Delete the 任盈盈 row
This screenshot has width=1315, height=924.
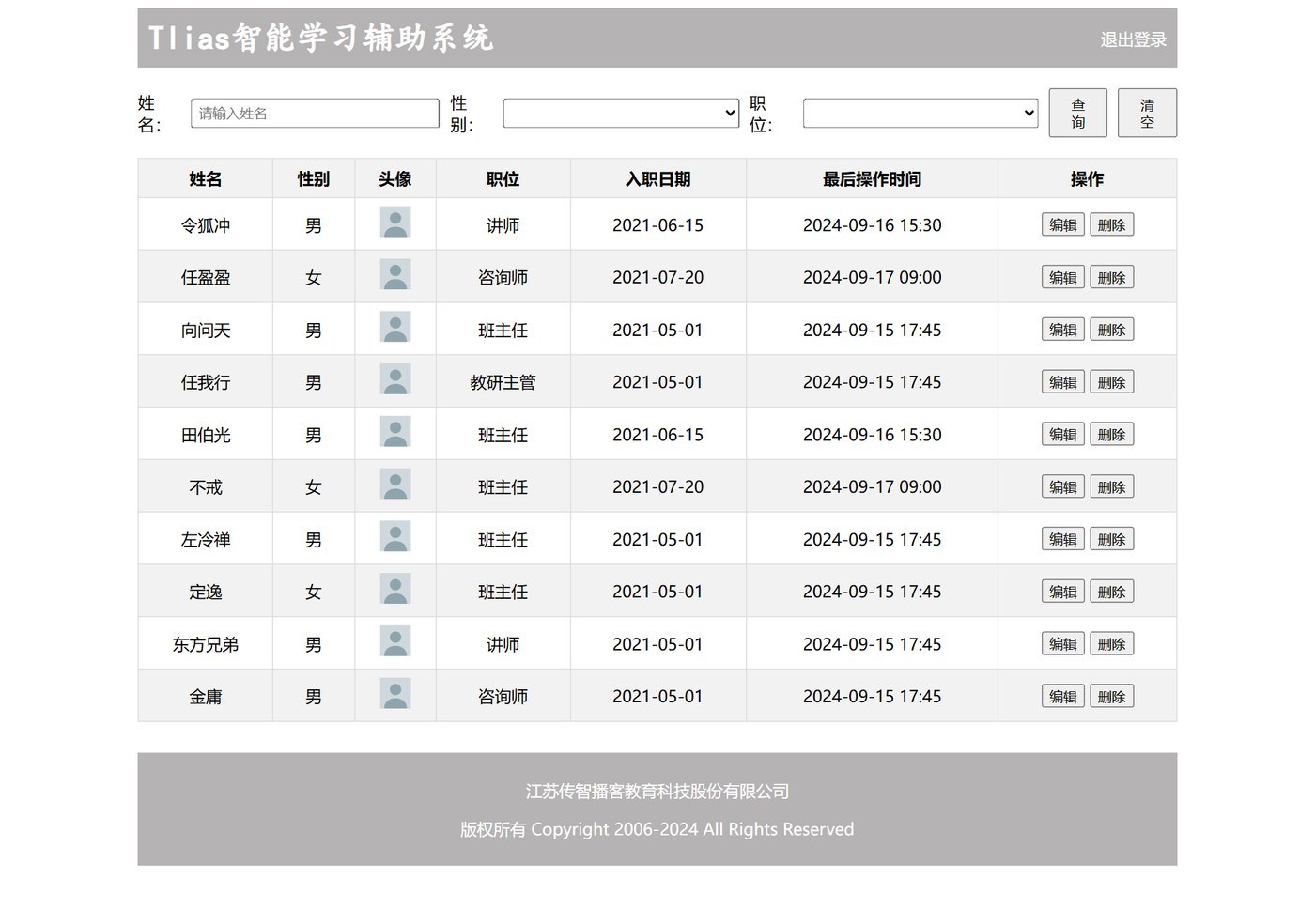(1112, 278)
